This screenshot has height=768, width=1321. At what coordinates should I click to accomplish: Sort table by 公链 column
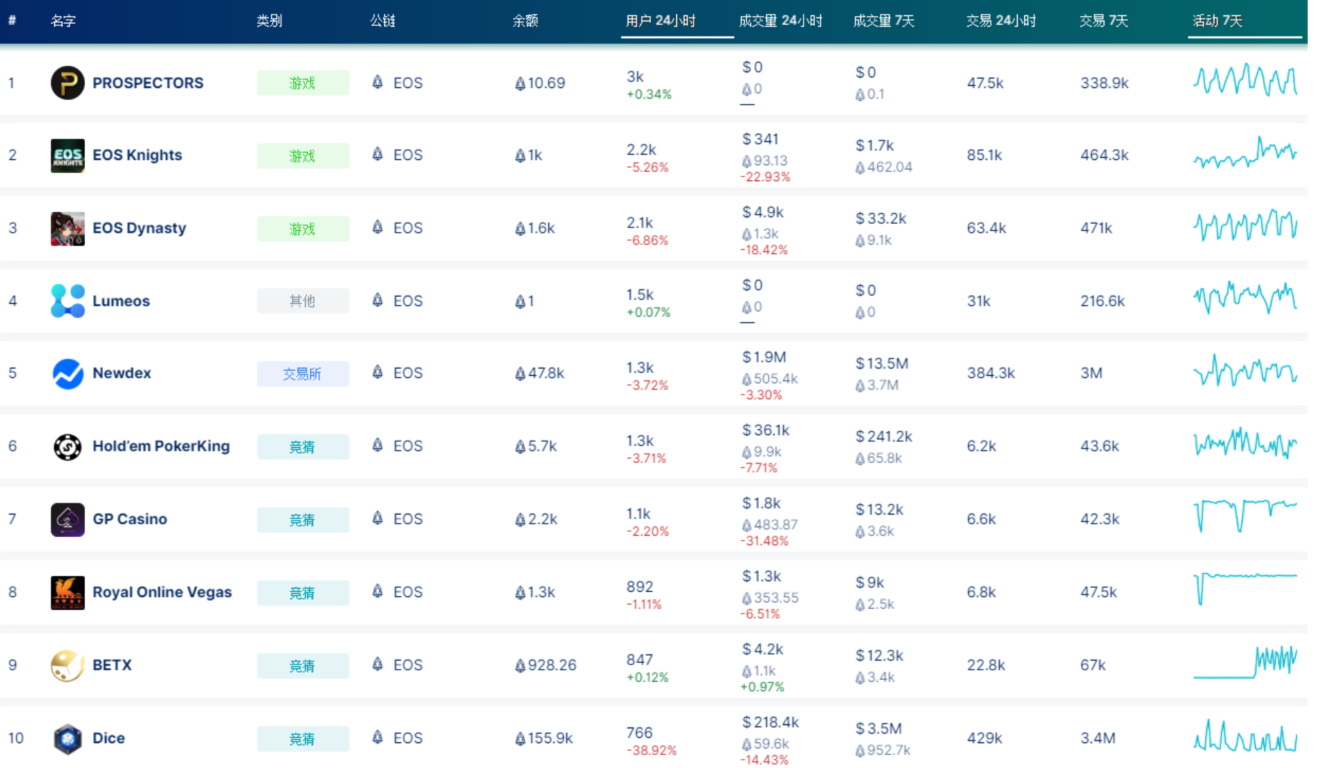click(x=383, y=20)
